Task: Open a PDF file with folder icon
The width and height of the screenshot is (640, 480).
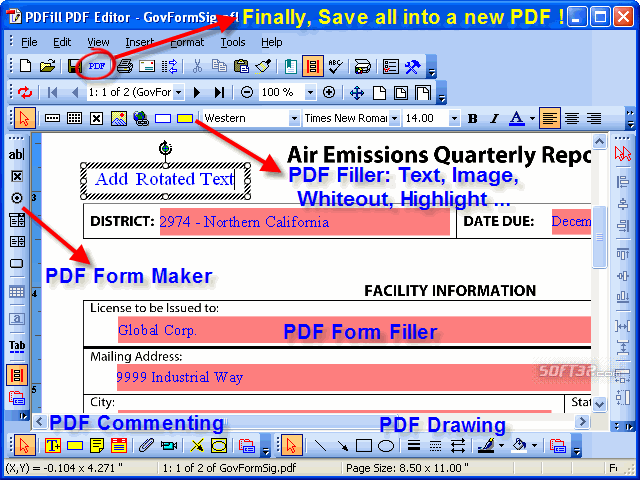Action: (47, 66)
